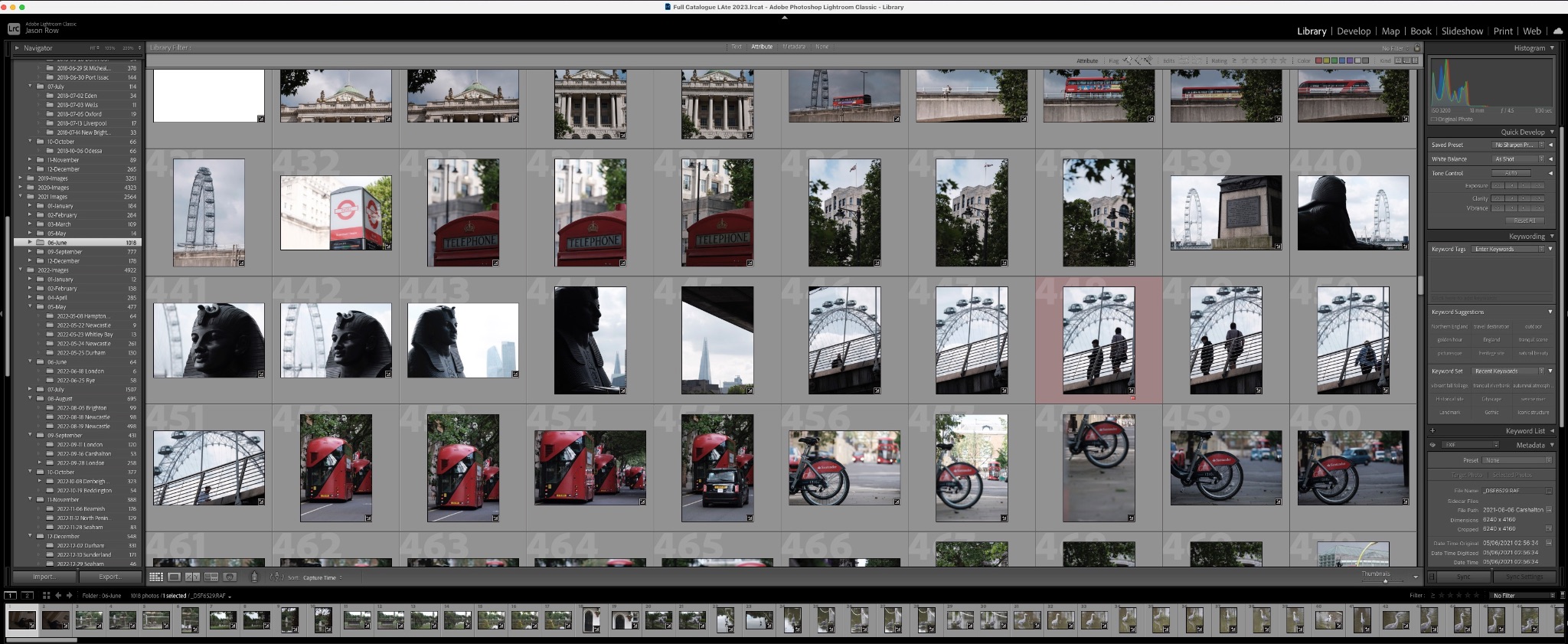Open the Develop module
The image size is (1568, 644).
tap(1354, 31)
